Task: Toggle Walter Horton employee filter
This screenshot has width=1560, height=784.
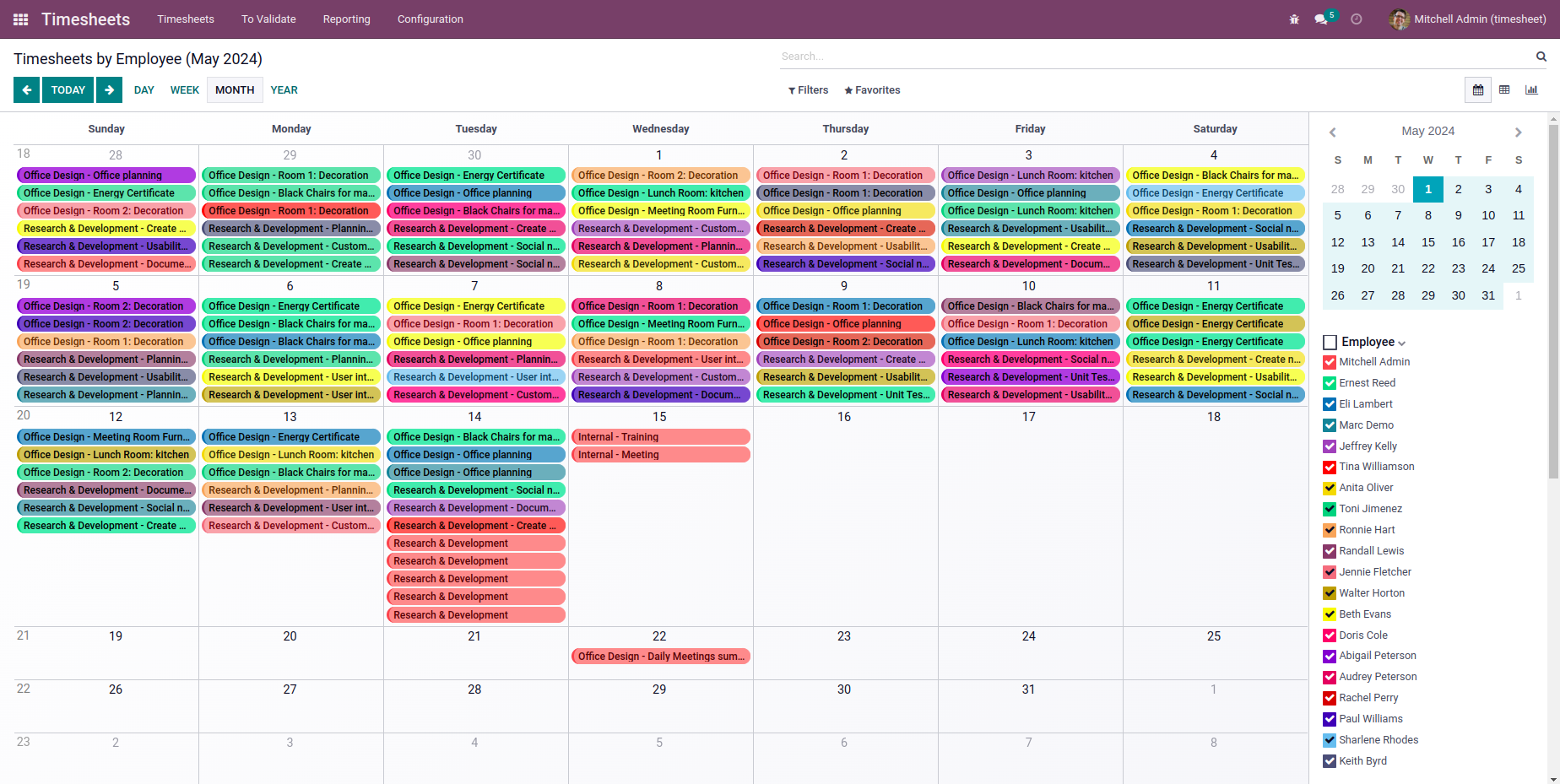Action: click(1330, 593)
